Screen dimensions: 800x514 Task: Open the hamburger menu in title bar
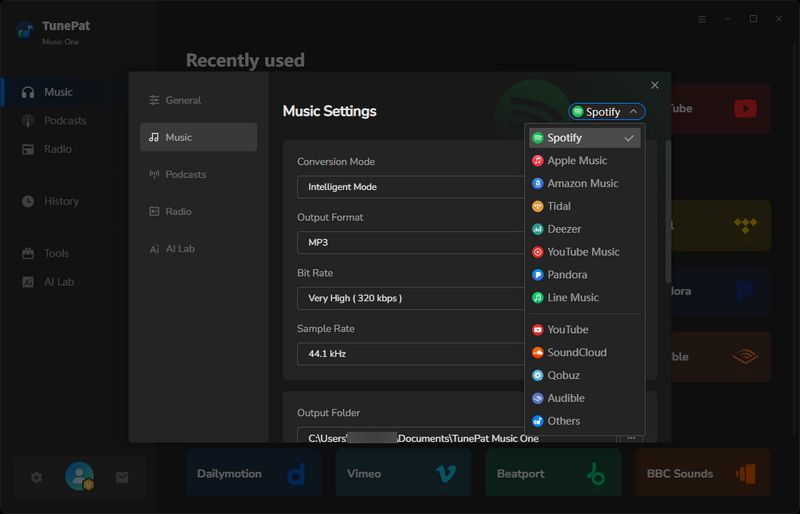[x=702, y=19]
